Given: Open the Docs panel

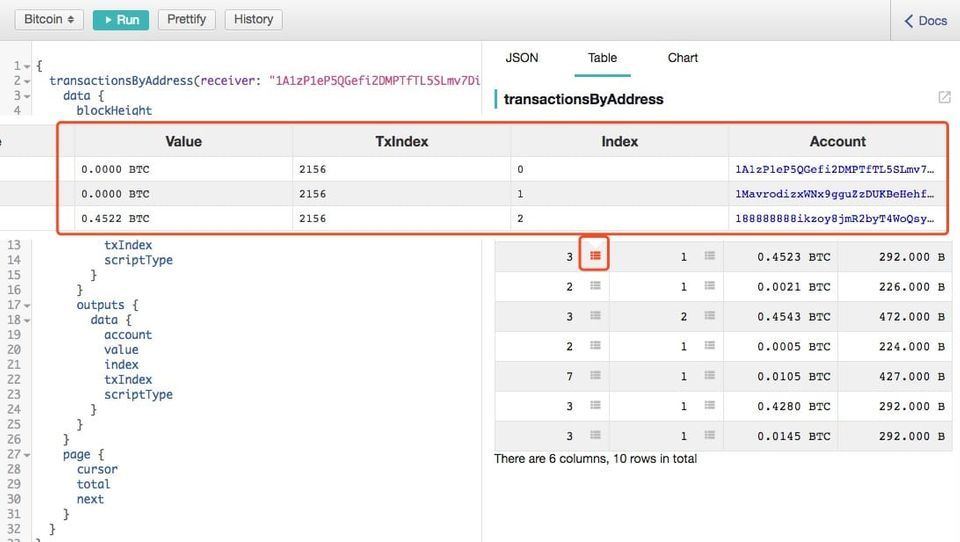Looking at the screenshot, I should (x=925, y=20).
